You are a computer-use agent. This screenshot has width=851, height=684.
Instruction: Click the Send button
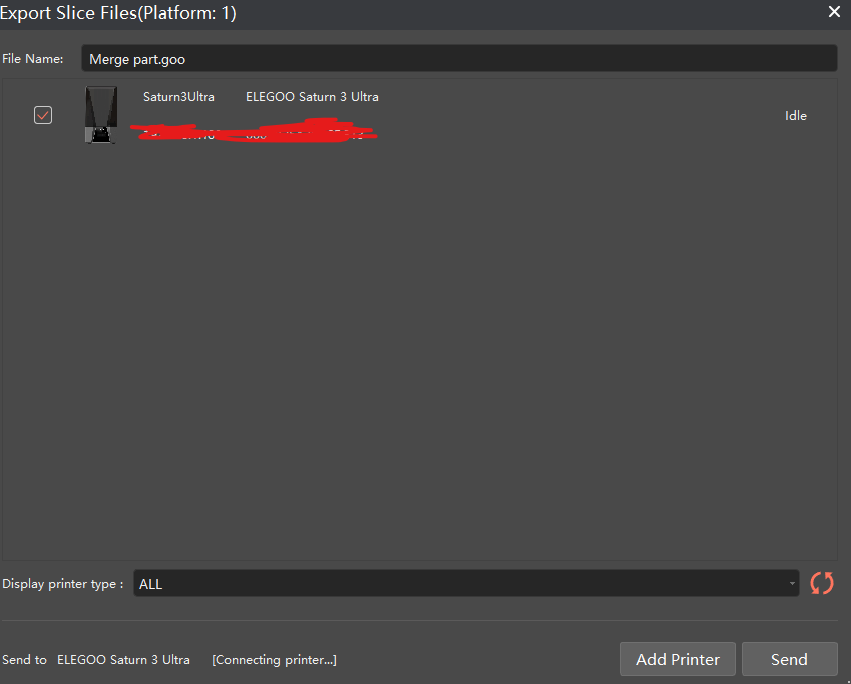click(789, 659)
